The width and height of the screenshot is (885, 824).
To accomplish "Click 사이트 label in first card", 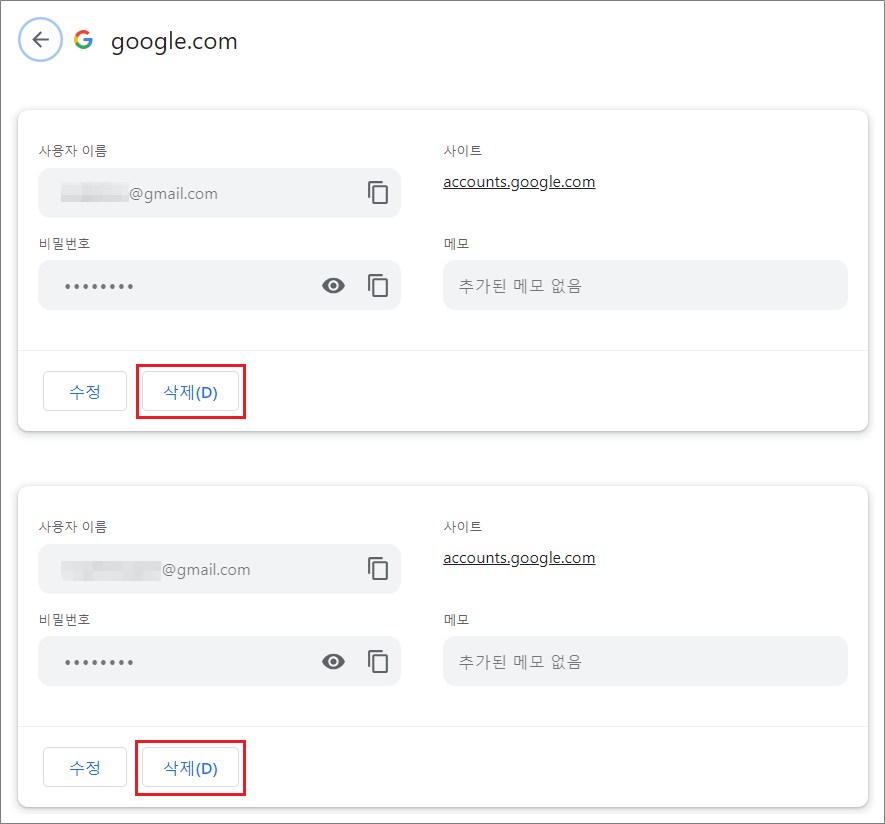I will 462,151.
